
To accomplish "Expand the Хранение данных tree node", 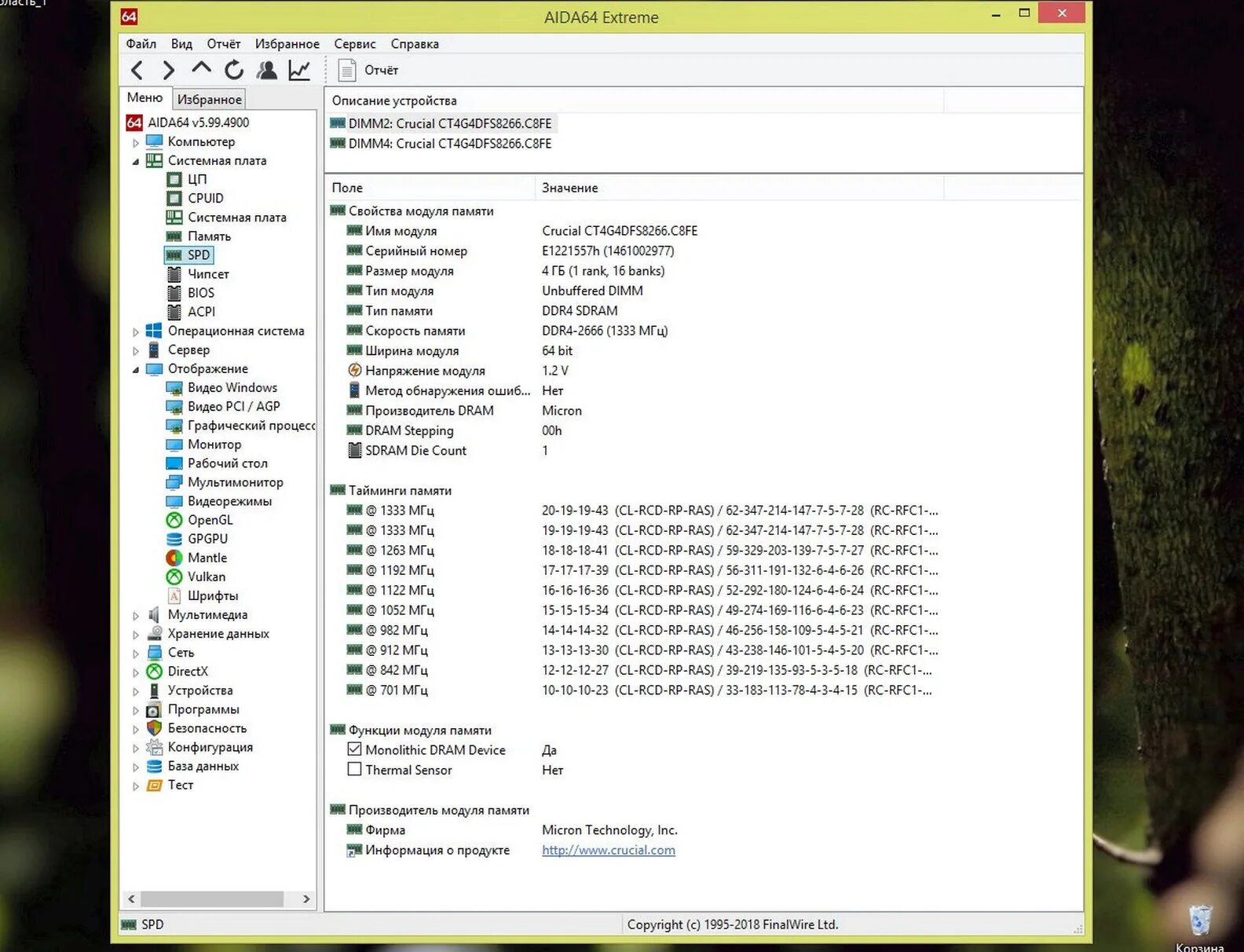I will tap(136, 635).
